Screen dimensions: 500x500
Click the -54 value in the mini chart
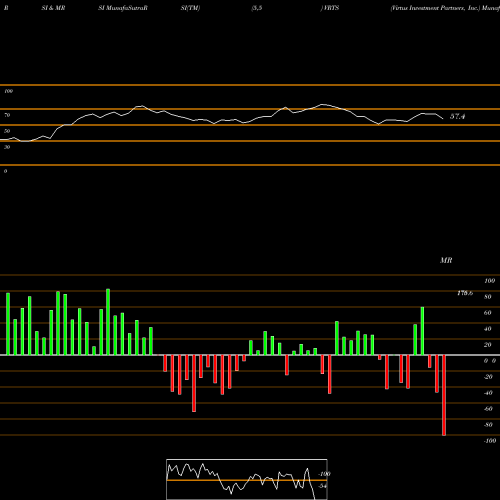[x=322, y=486]
